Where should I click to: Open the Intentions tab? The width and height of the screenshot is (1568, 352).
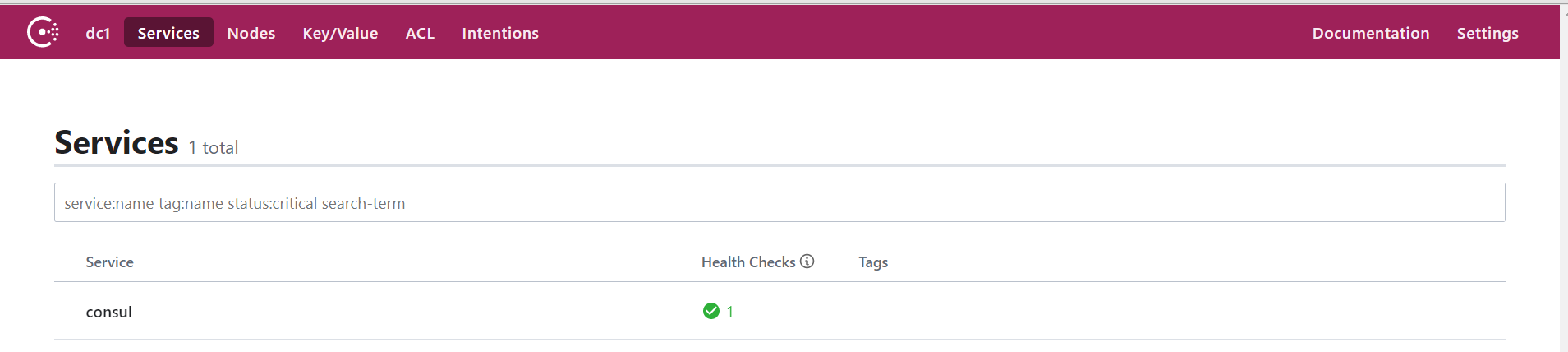click(500, 33)
